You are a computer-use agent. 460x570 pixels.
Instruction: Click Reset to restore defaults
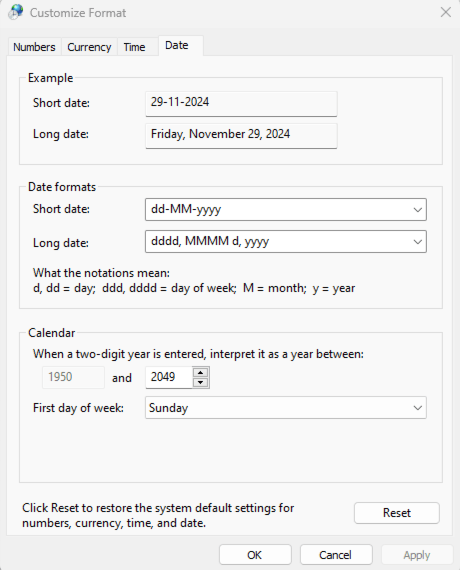[397, 513]
